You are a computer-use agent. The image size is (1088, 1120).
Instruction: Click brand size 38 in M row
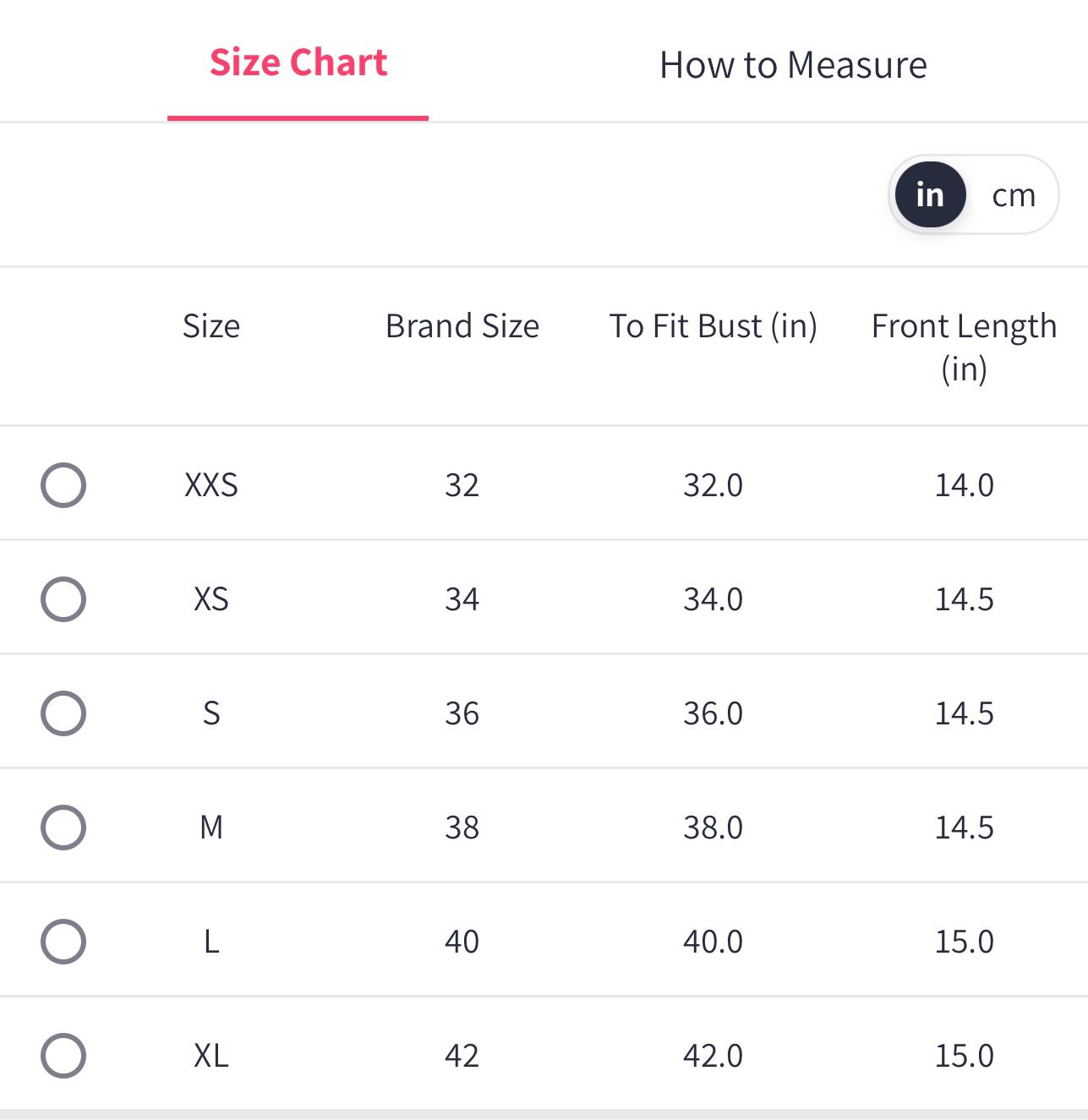tap(462, 828)
